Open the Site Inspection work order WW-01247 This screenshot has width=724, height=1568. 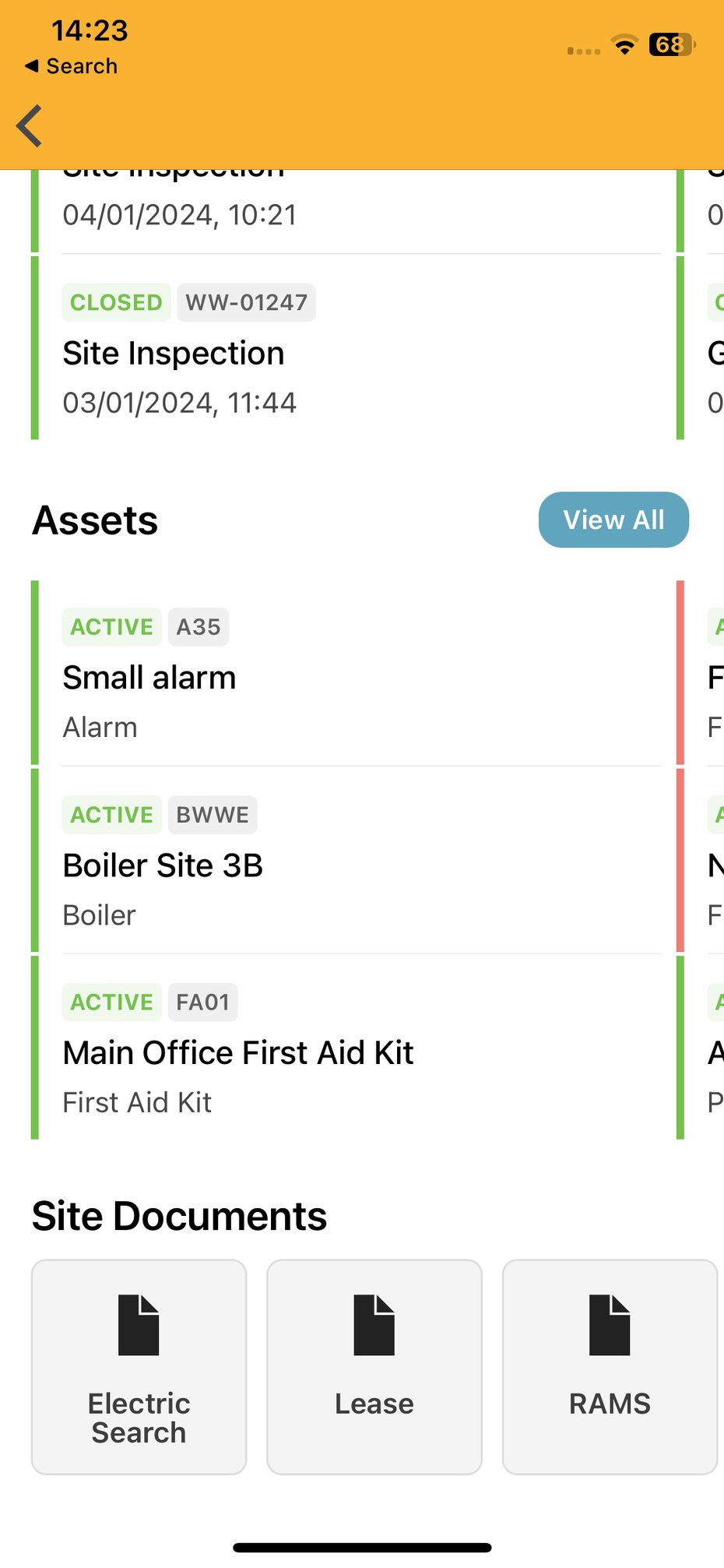[x=174, y=353]
